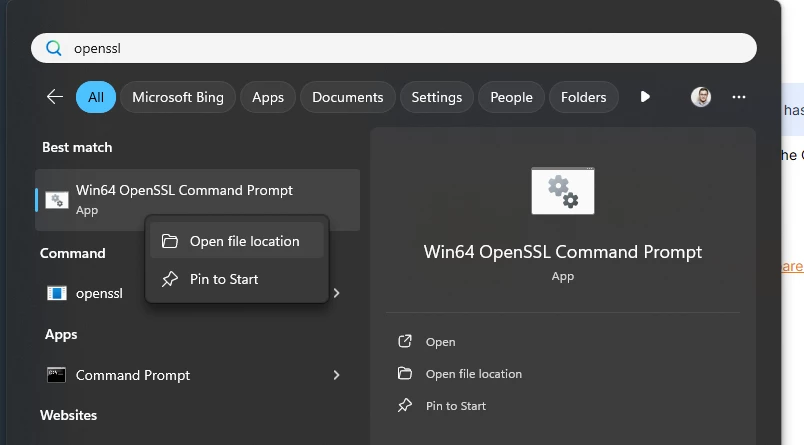Screen dimensions: 804x445
Task: Click the back arrow in search panel
Action: pyautogui.click(x=55, y=97)
